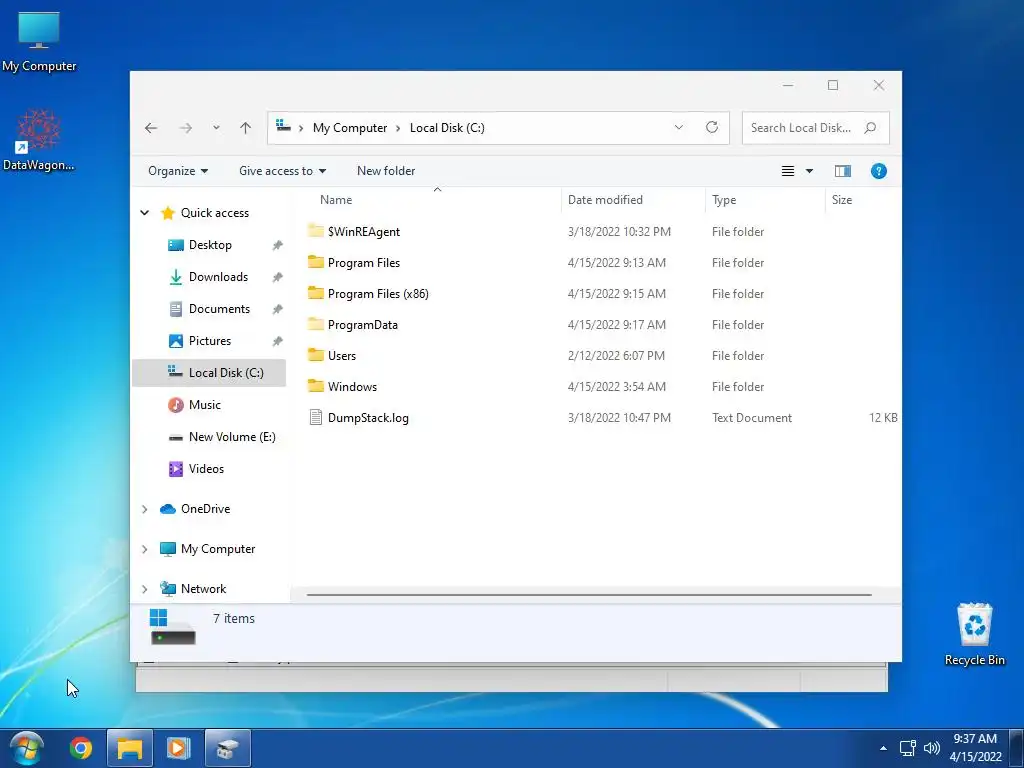
Task: Click the horizontal scrollbar of file list
Action: pyautogui.click(x=589, y=595)
